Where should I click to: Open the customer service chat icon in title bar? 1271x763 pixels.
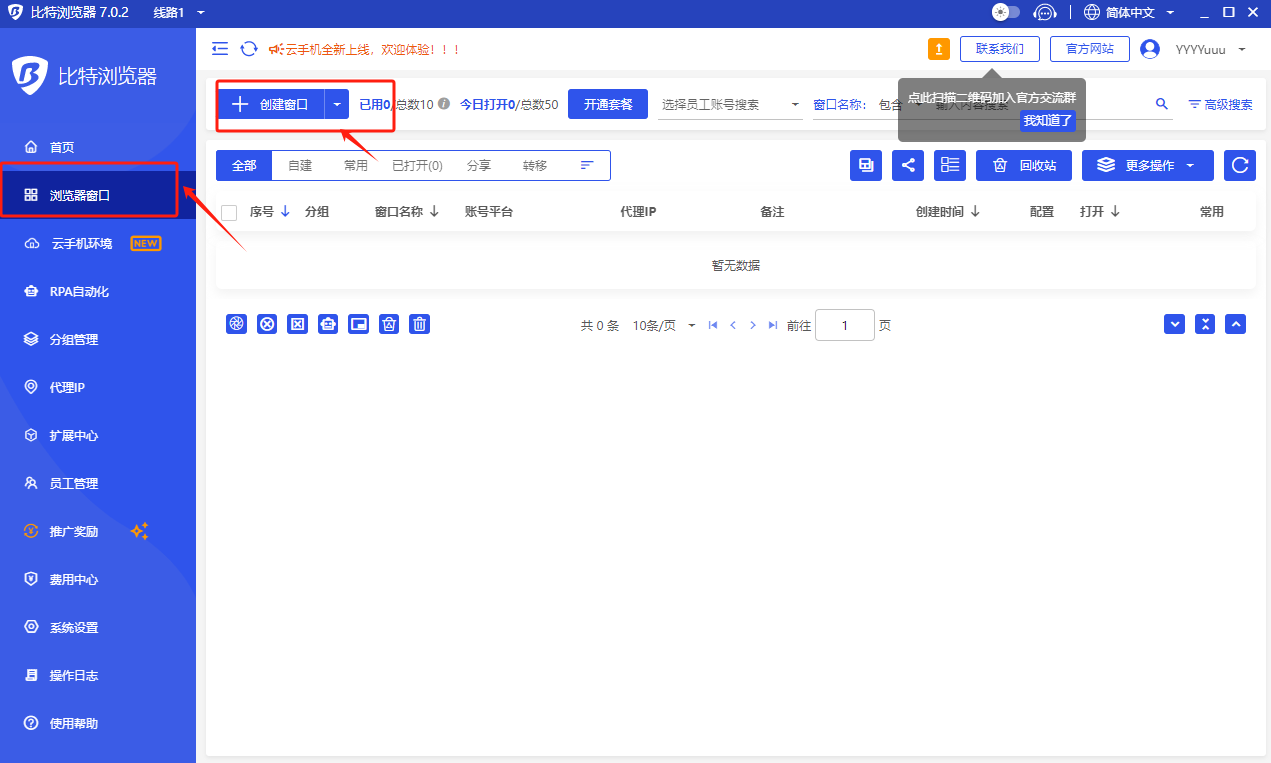(1045, 13)
